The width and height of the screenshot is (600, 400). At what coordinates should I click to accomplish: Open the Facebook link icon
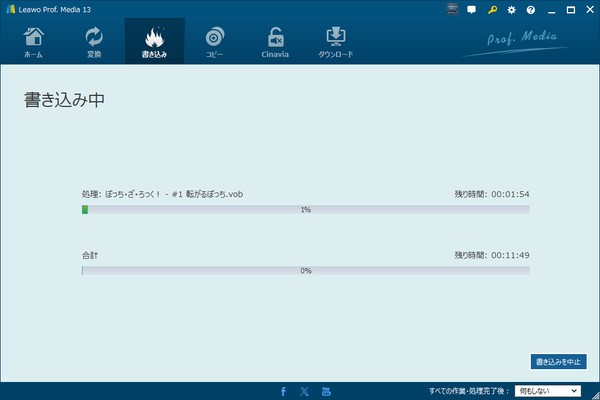click(x=283, y=391)
